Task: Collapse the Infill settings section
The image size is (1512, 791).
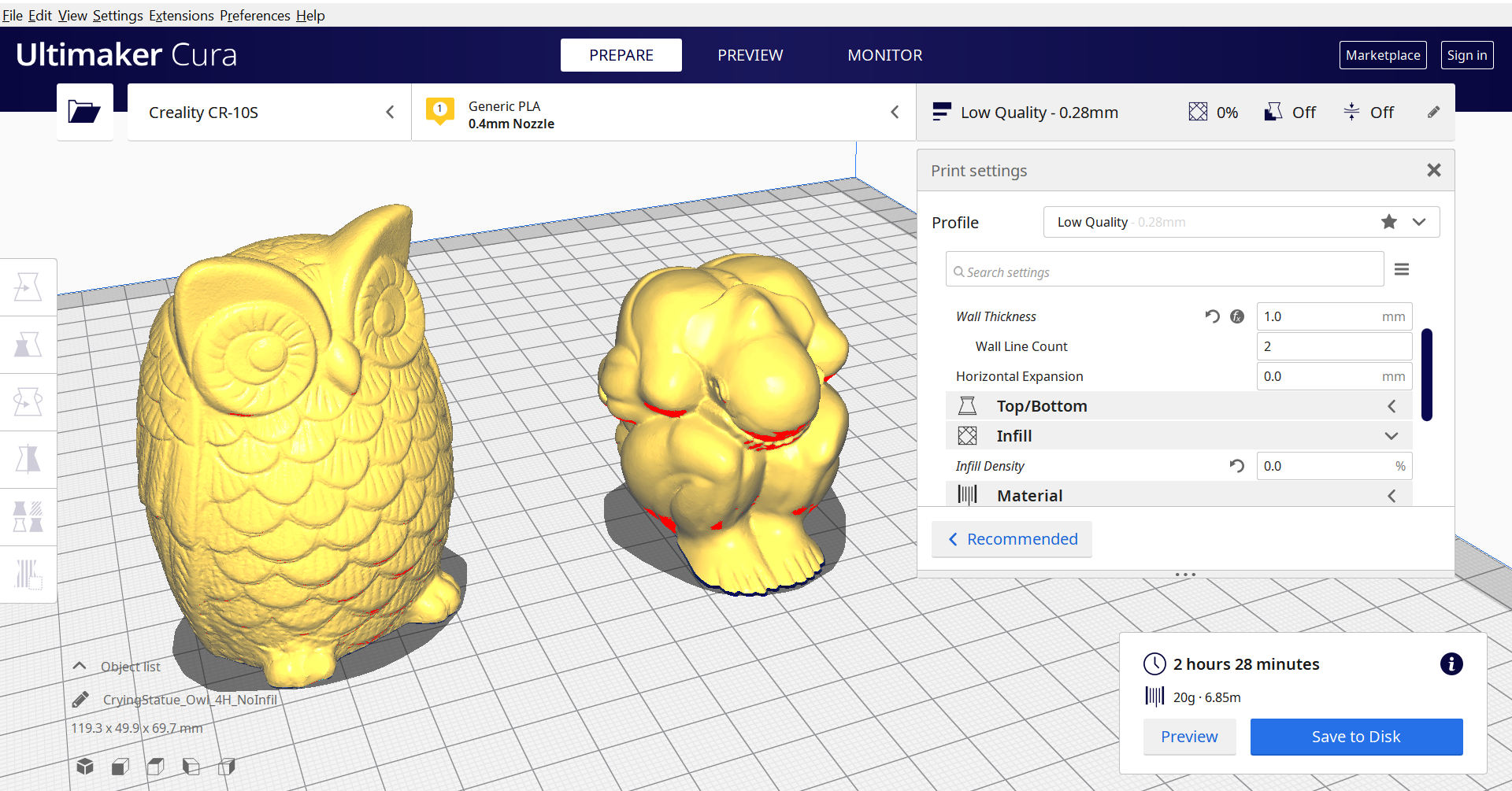Action: coord(1179,436)
